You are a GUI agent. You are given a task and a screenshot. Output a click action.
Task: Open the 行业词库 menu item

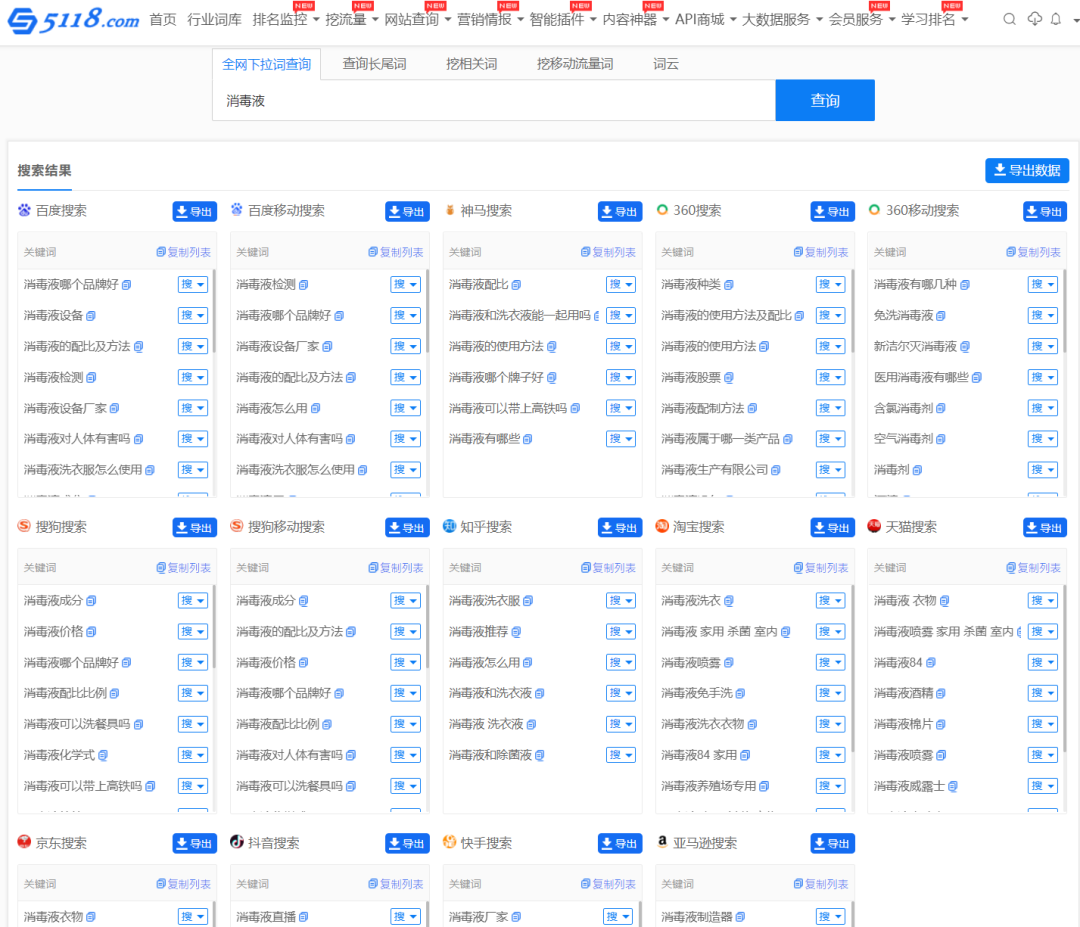pos(214,19)
